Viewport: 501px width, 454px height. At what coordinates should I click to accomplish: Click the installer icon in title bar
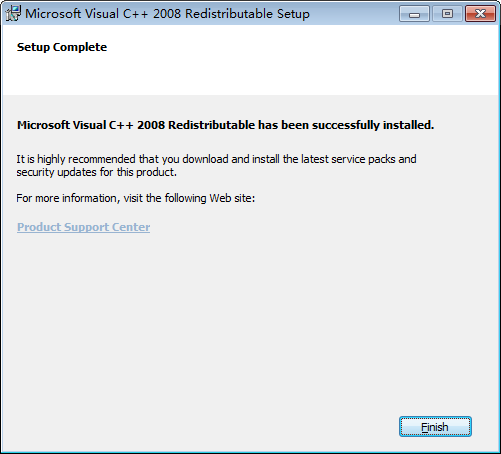13,14
